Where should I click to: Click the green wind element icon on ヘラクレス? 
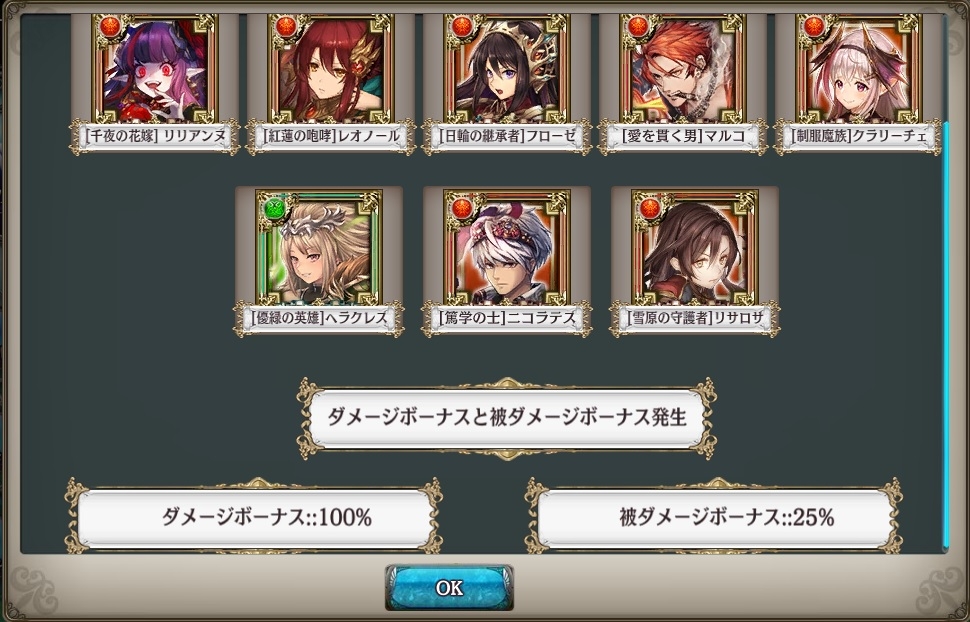274,208
